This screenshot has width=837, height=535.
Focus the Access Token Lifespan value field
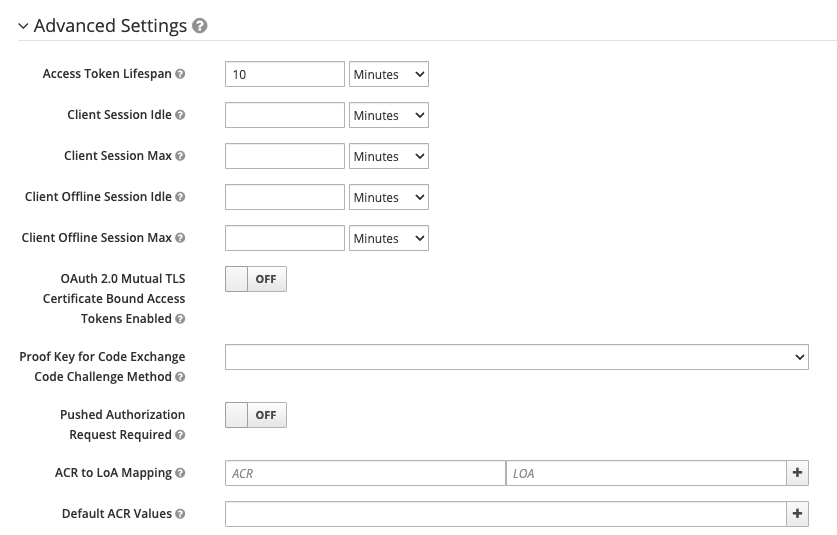[285, 74]
